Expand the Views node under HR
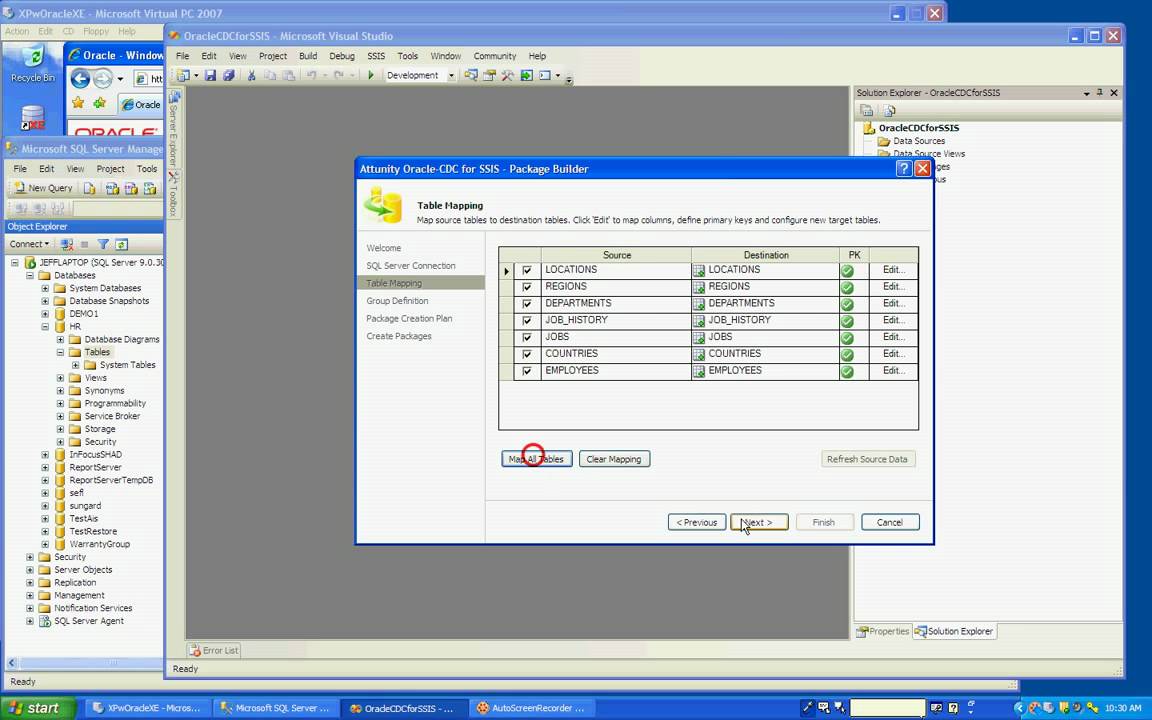Viewport: 1152px width, 720px height. (x=60, y=378)
